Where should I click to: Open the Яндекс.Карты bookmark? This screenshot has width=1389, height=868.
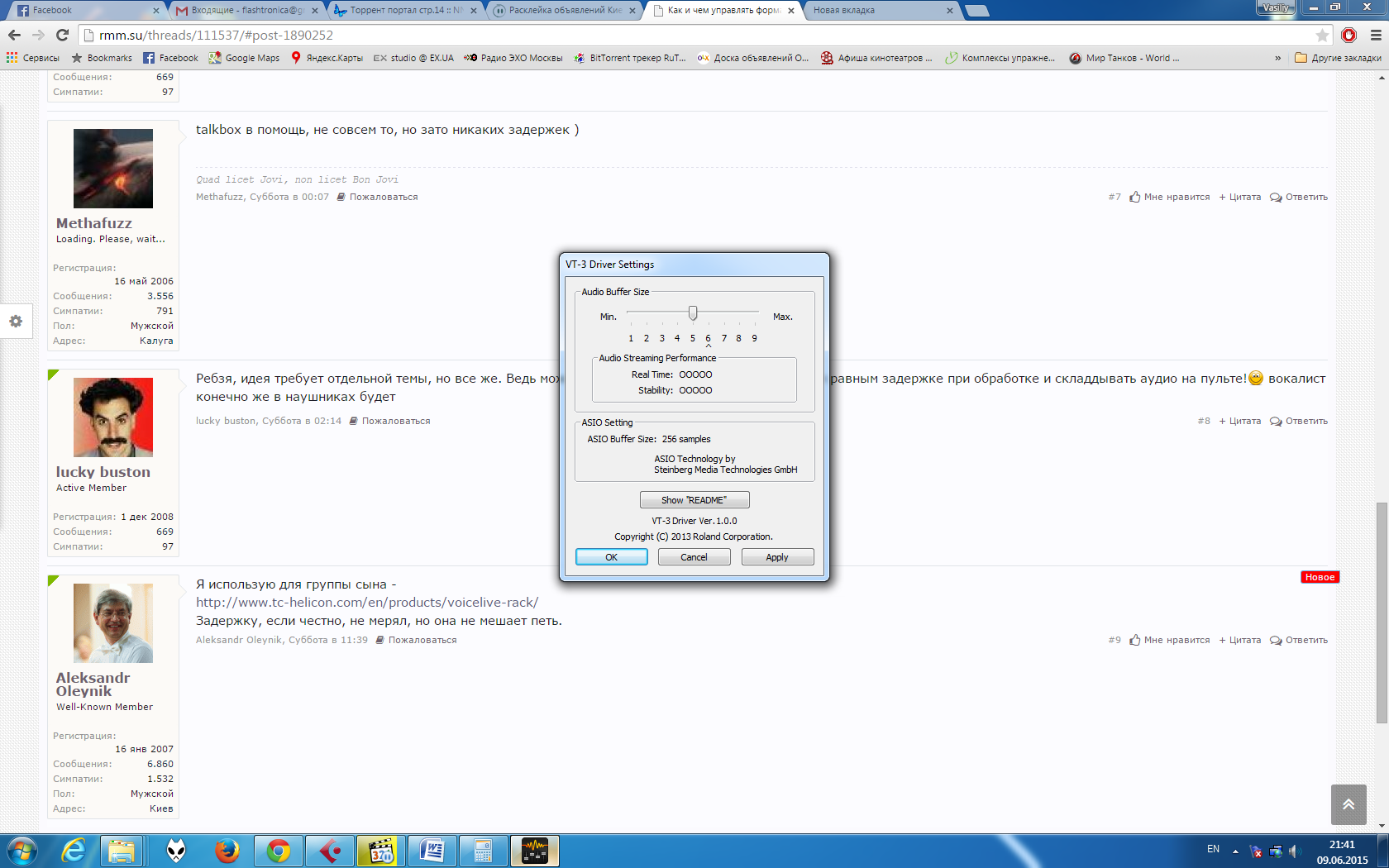tap(327, 58)
